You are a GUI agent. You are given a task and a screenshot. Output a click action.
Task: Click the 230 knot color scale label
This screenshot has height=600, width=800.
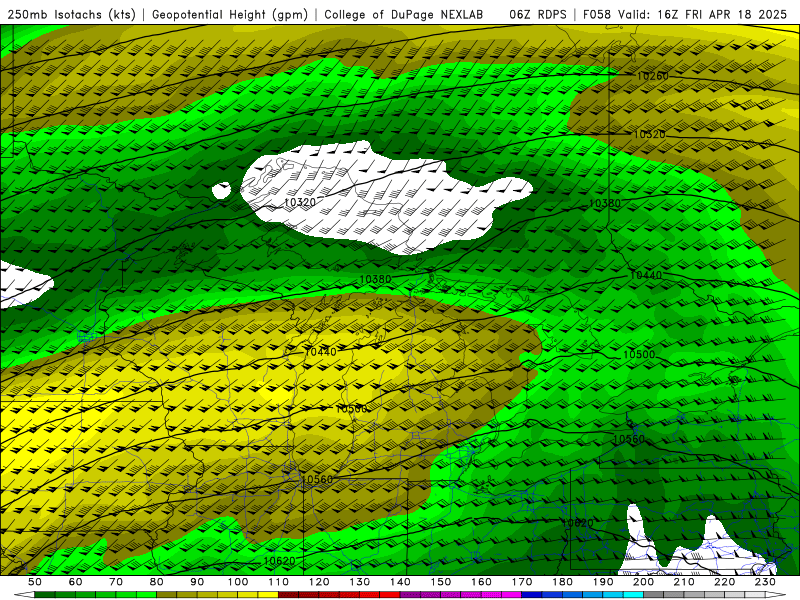coord(766,582)
